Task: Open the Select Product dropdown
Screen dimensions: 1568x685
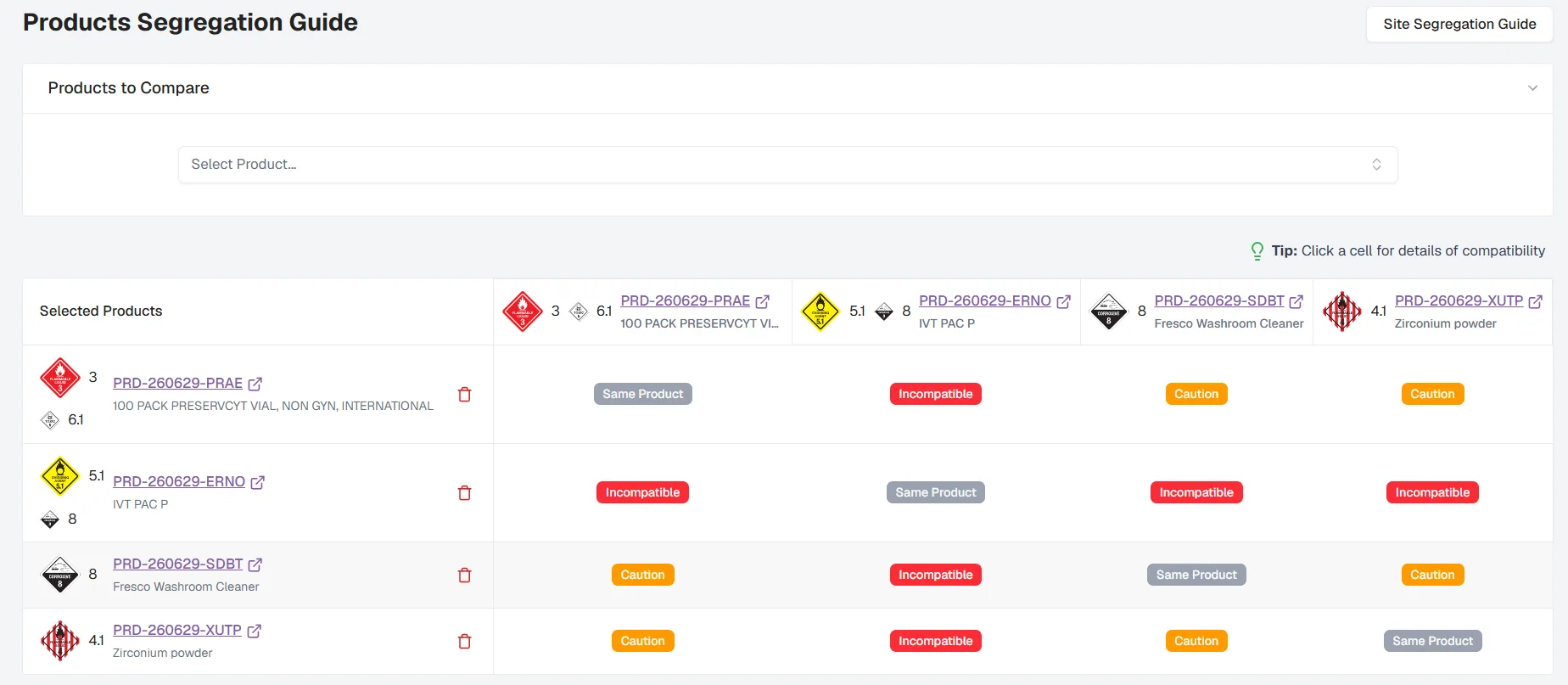Action: click(x=787, y=165)
